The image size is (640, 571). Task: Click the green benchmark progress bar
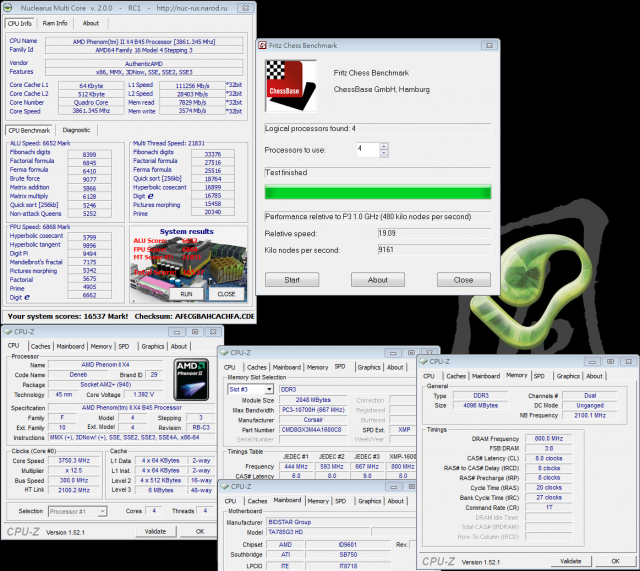coord(378,192)
